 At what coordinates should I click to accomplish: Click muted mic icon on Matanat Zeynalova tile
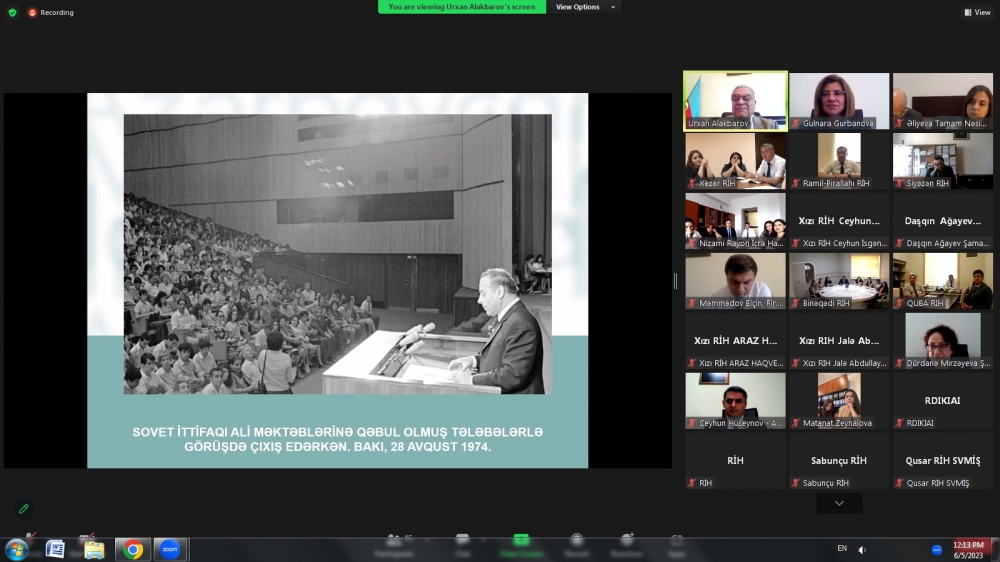(x=796, y=423)
